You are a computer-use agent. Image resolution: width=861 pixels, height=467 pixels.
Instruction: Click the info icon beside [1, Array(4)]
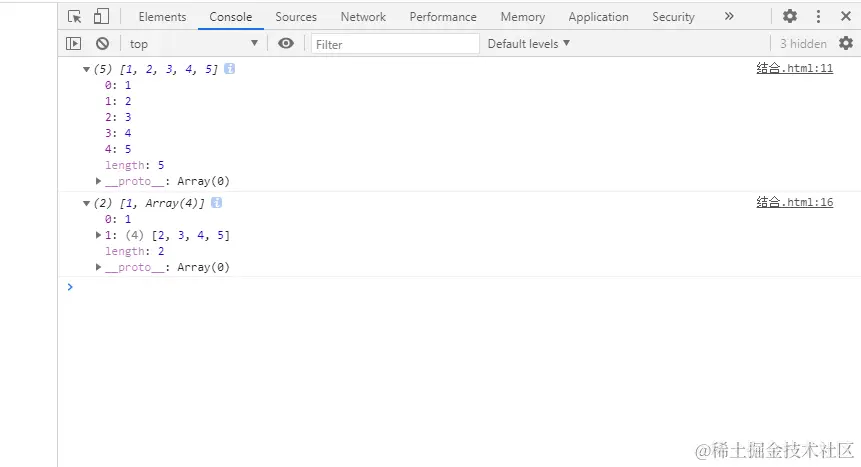pyautogui.click(x=216, y=203)
